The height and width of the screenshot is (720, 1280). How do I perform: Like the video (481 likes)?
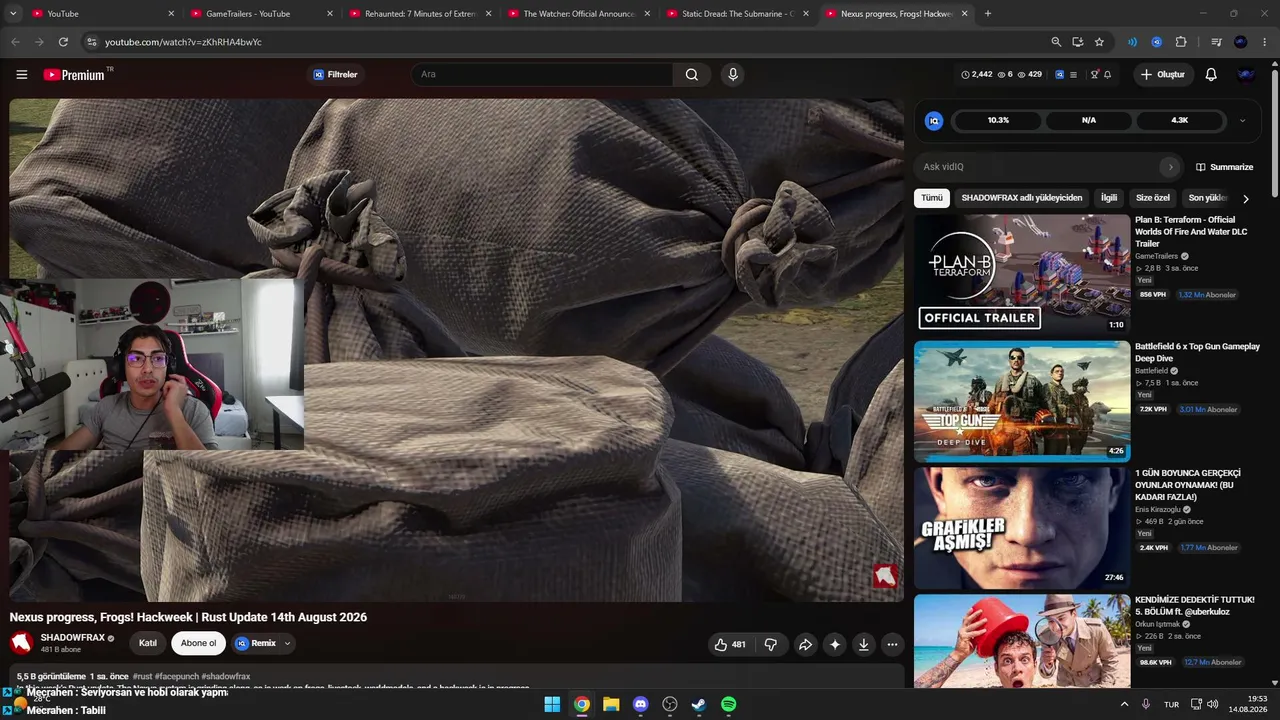730,645
